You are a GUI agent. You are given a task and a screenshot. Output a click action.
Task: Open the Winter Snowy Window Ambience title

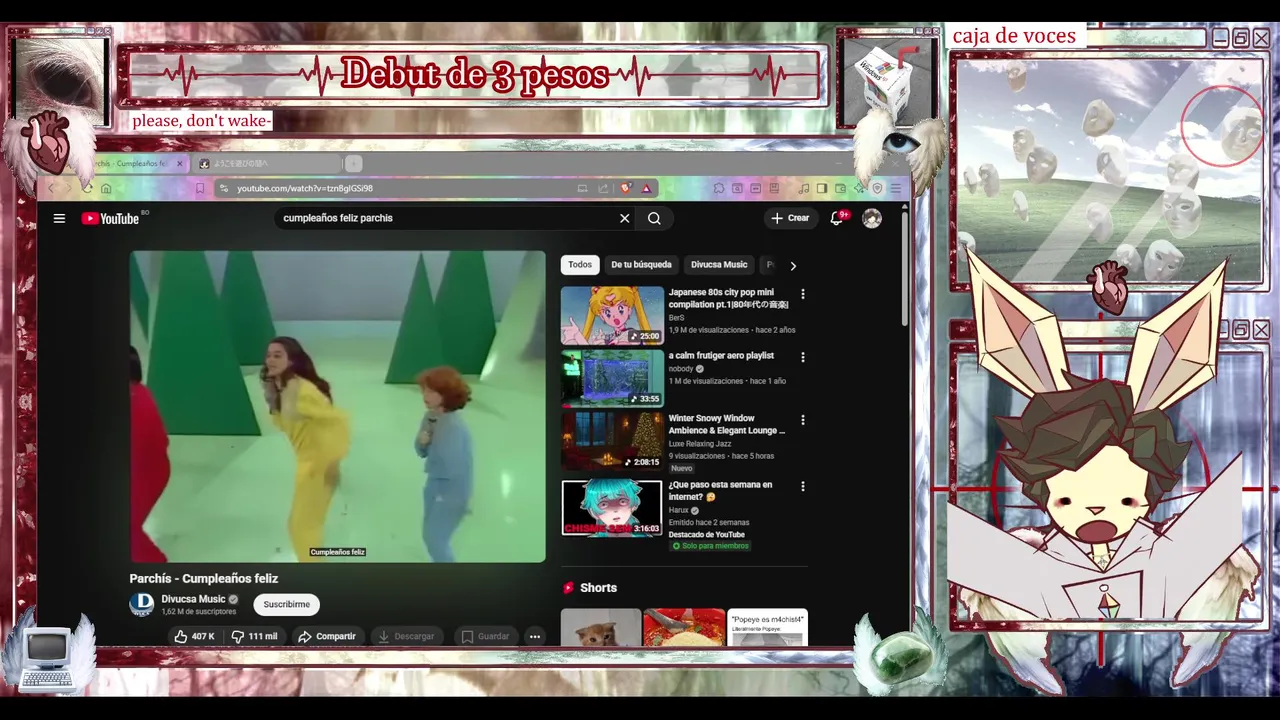(727, 424)
